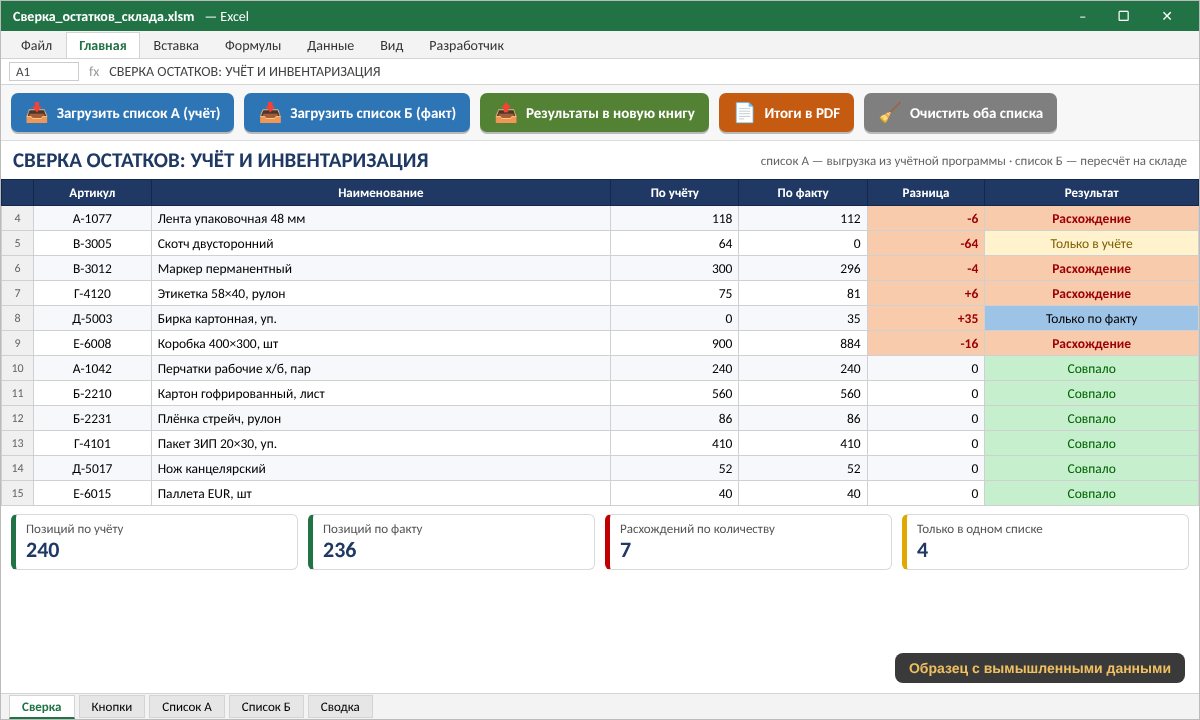Switch to the Список А sheet tab

pos(187,707)
